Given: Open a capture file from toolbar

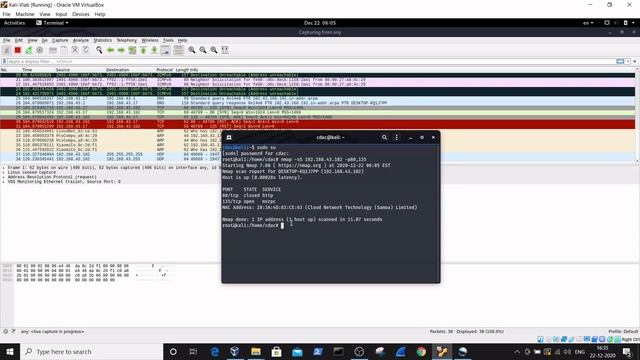Looking at the screenshot, I should point(53,50).
